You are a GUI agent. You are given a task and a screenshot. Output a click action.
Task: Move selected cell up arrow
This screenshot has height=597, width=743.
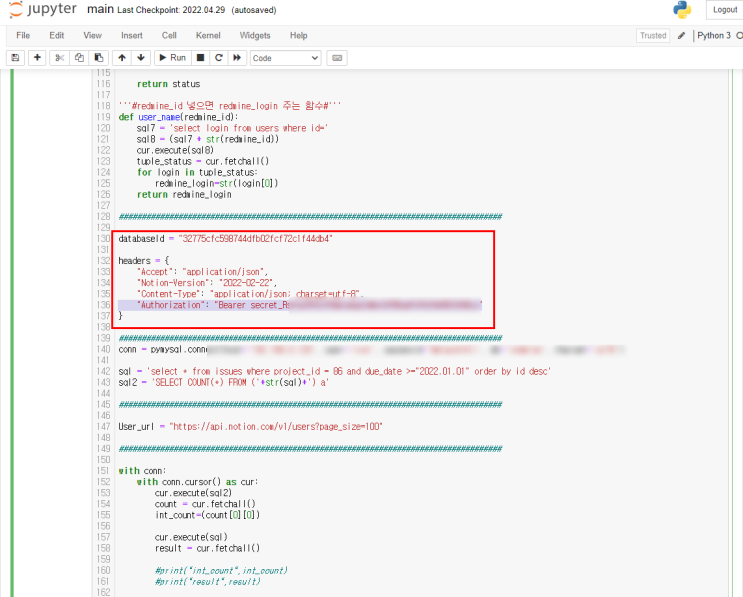coord(122,58)
